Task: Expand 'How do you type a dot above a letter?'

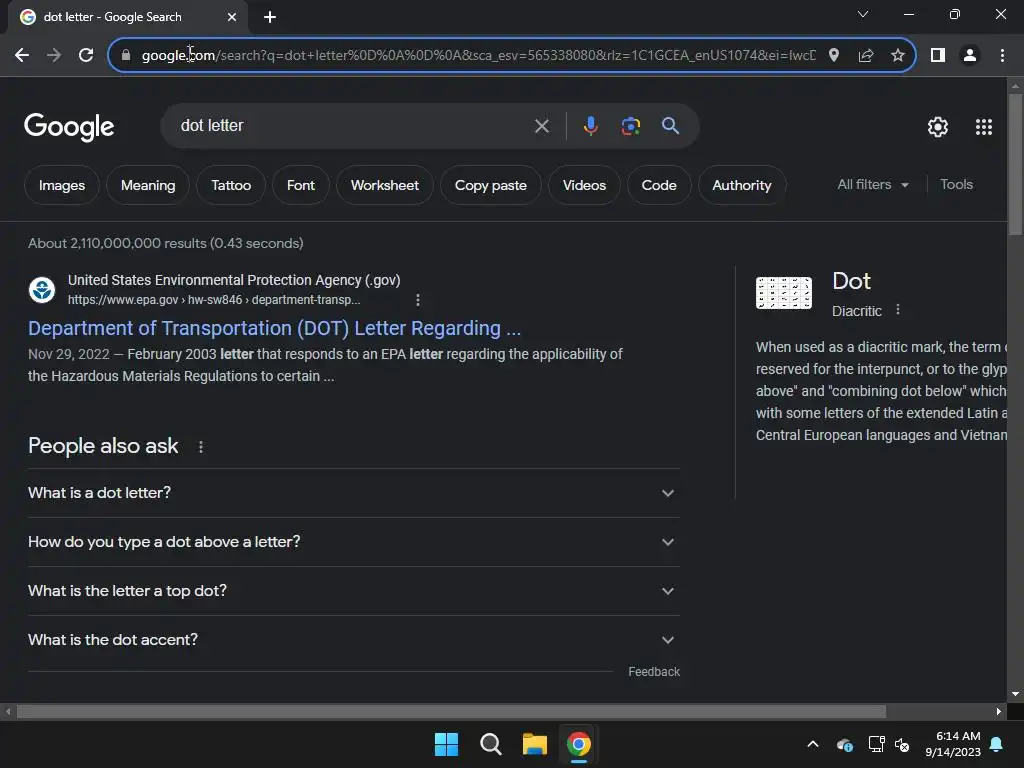Action: tap(354, 542)
